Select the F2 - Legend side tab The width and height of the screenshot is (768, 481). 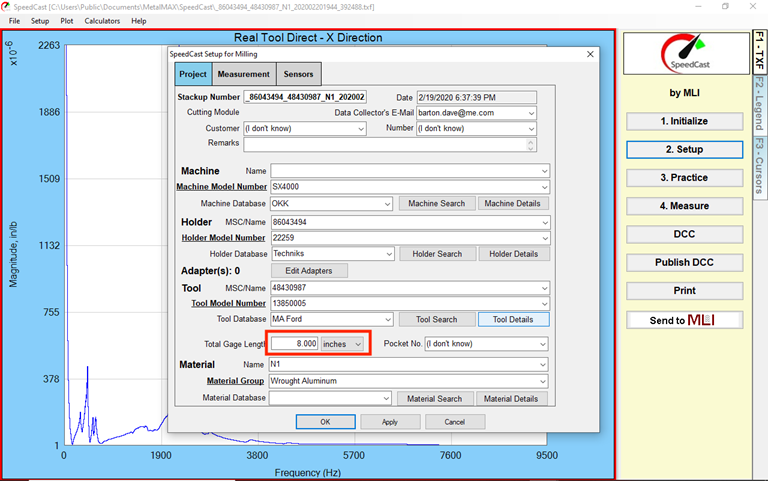pos(759,104)
